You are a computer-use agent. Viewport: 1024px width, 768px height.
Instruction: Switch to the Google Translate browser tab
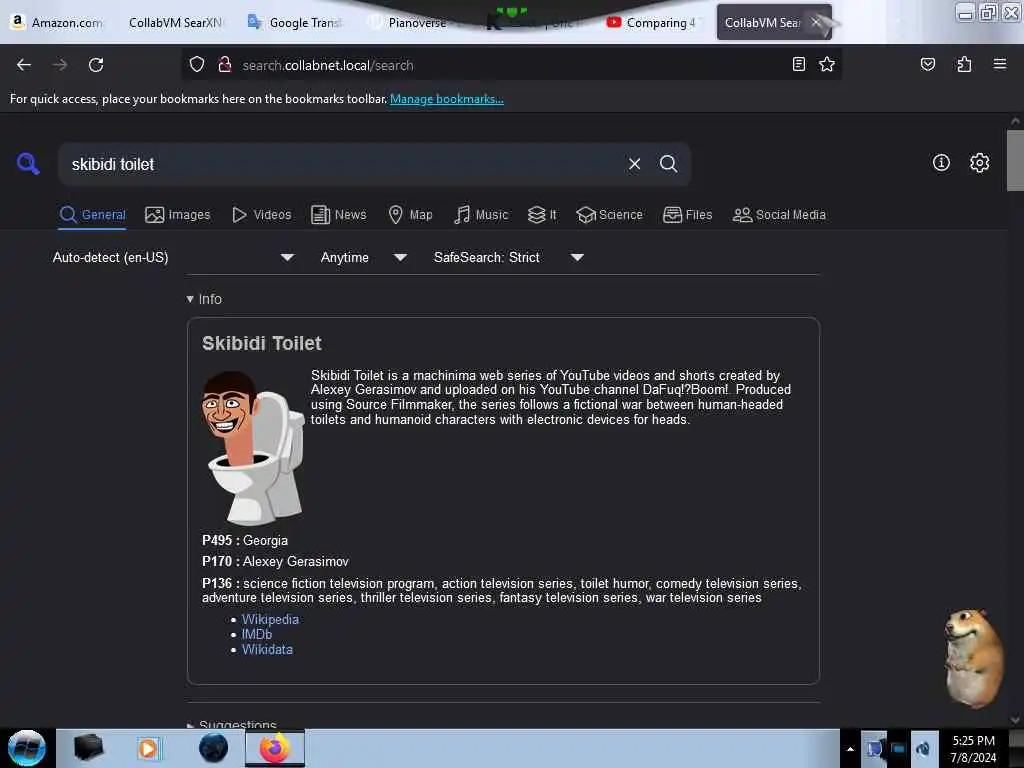295,22
